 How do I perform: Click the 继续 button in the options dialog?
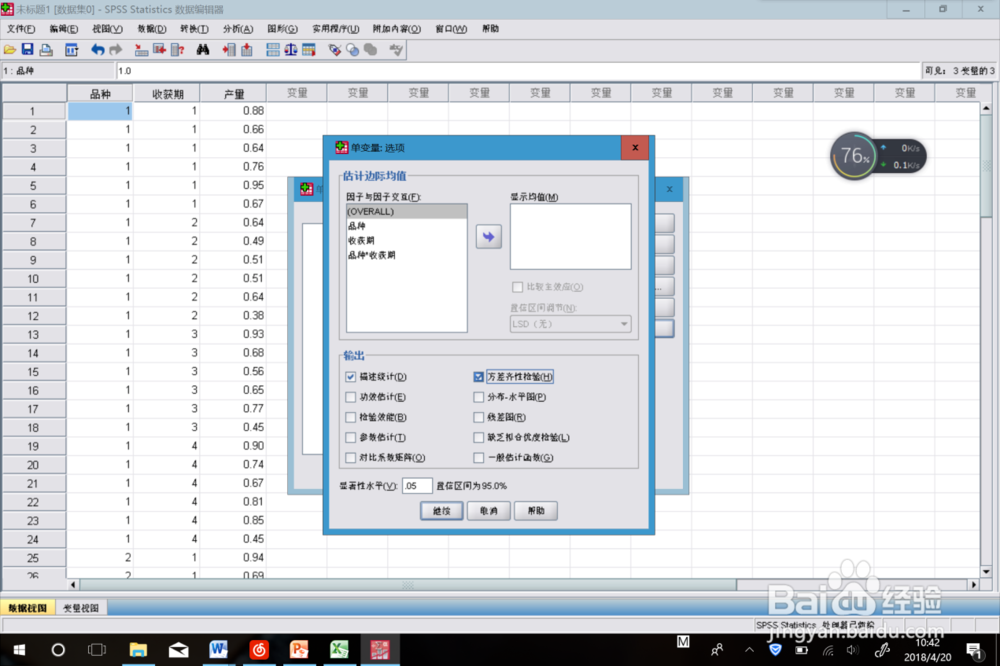441,510
